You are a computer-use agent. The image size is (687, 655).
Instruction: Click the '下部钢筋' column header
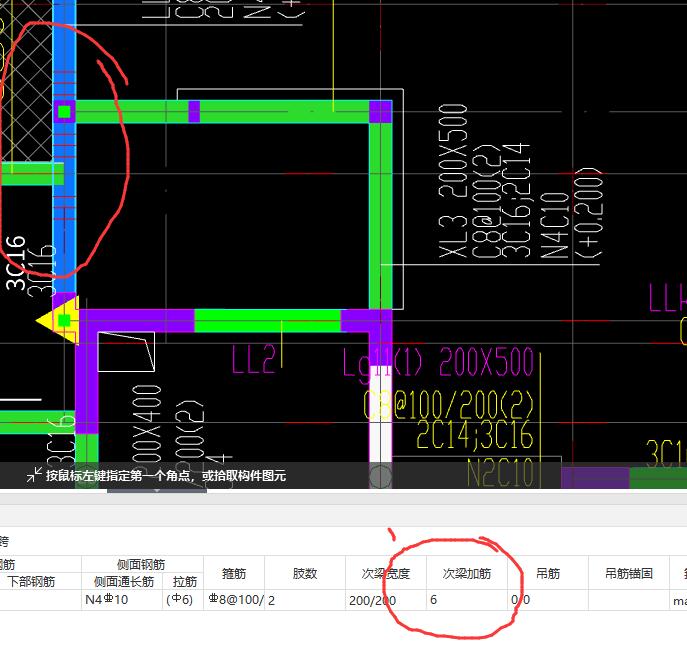coord(31,581)
